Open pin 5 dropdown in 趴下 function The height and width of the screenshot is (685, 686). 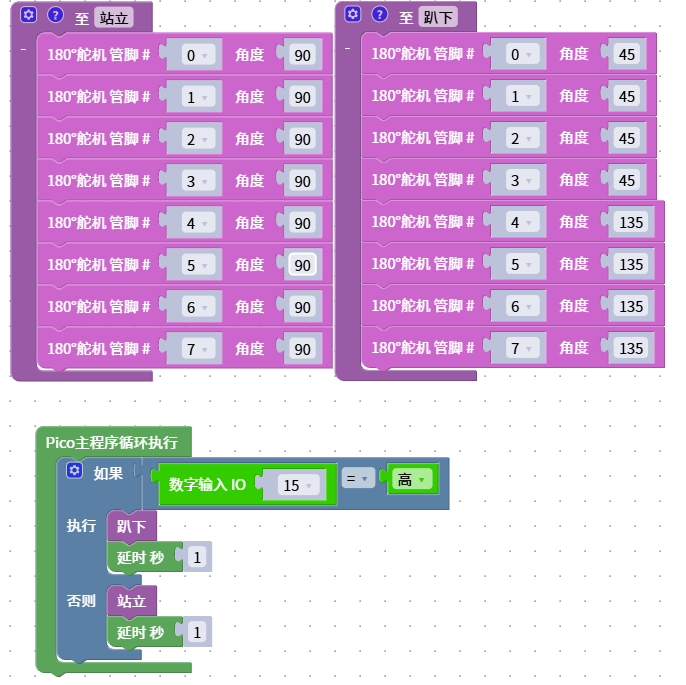522,264
